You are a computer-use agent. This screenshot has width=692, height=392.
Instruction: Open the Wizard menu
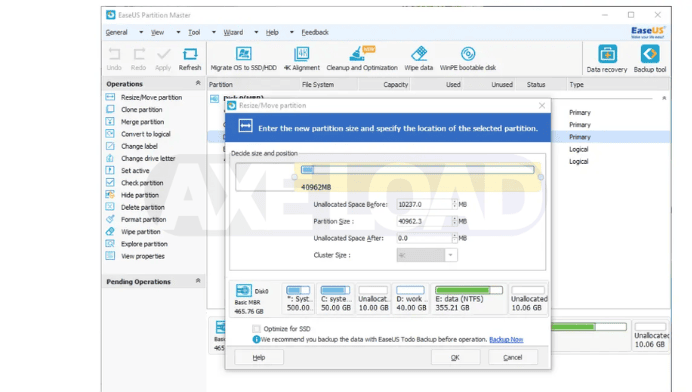point(233,32)
